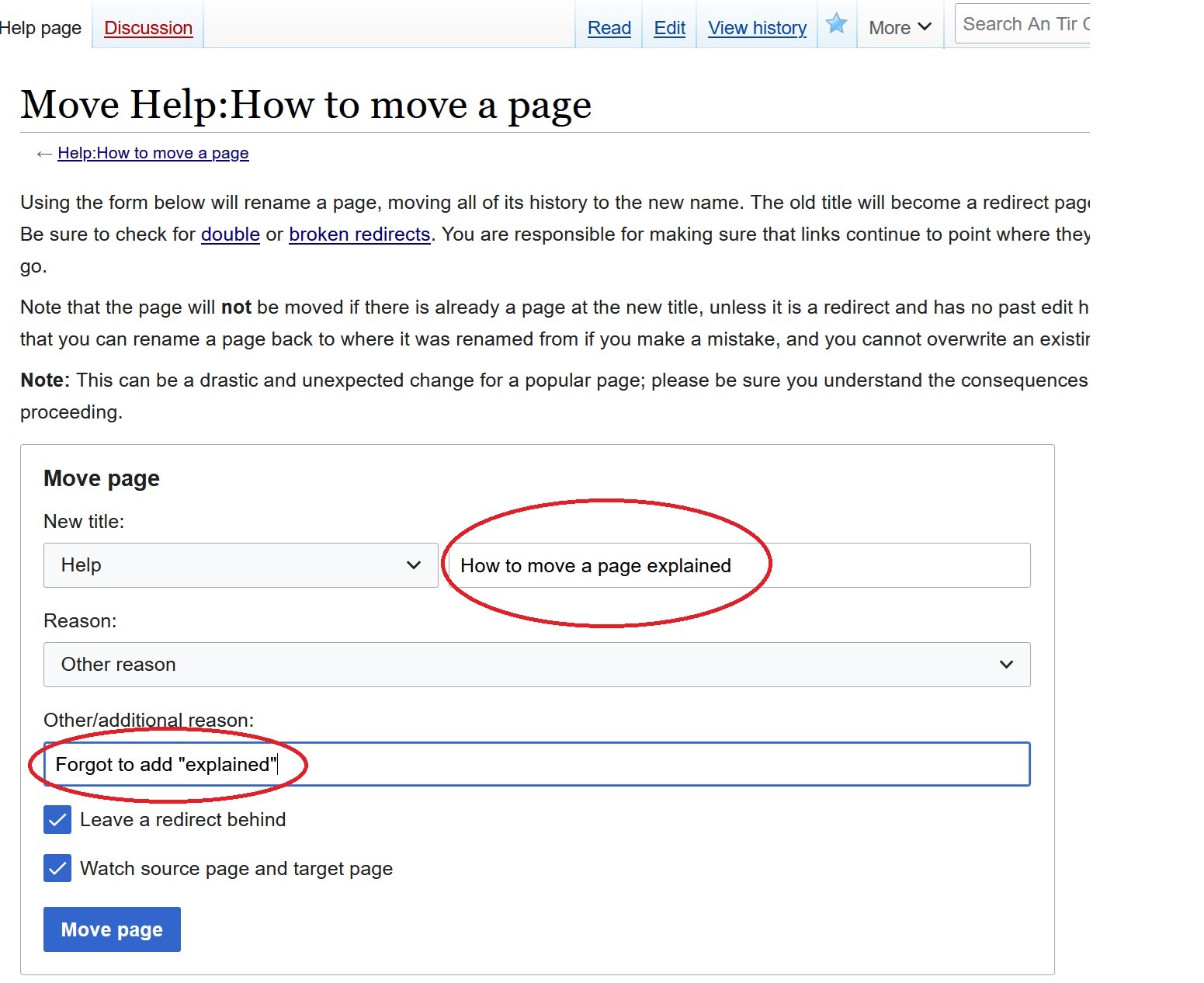Uncheck Leave a redirect behind
This screenshot has width=1204, height=983.
[x=57, y=820]
